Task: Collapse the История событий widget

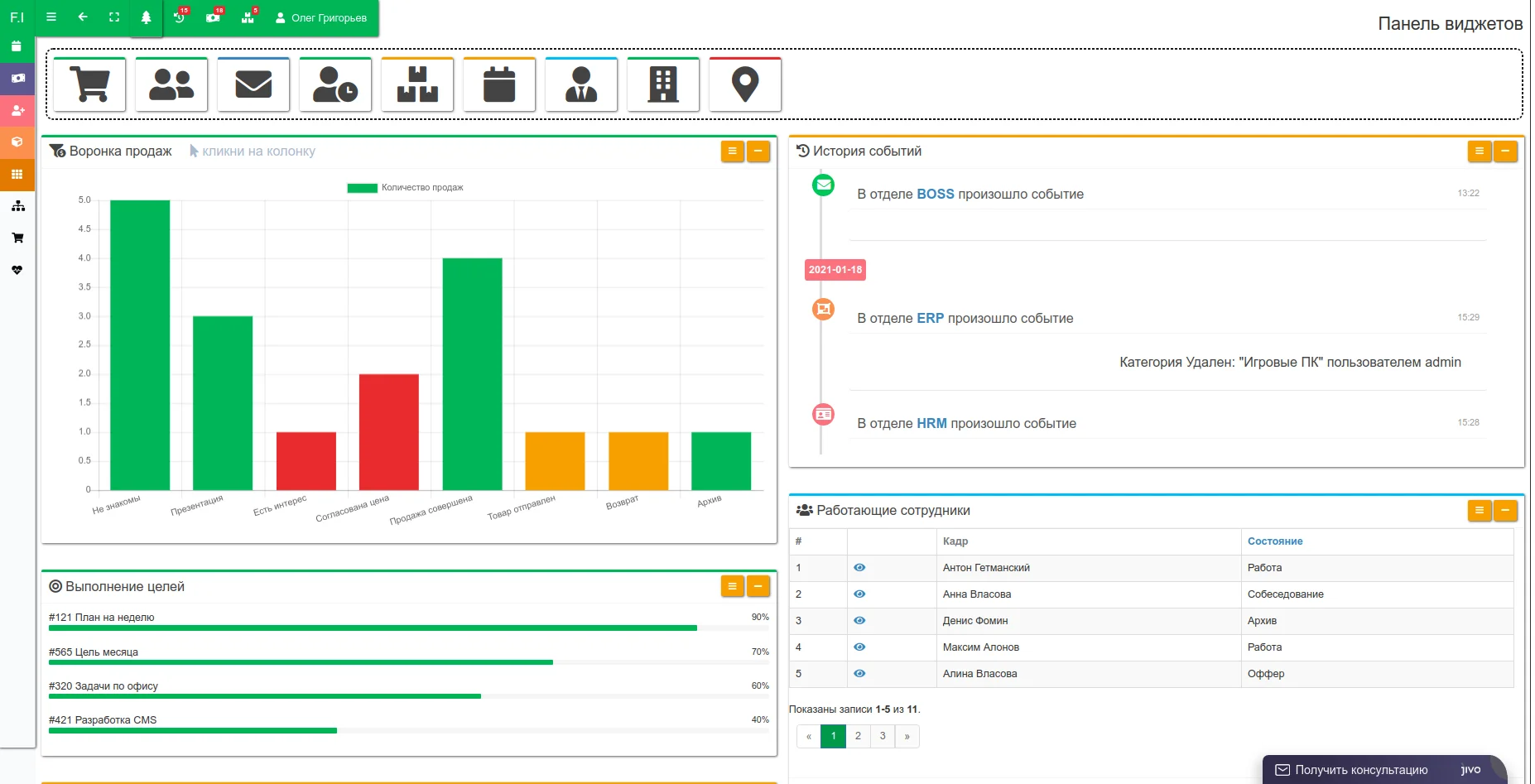Action: tap(1506, 152)
